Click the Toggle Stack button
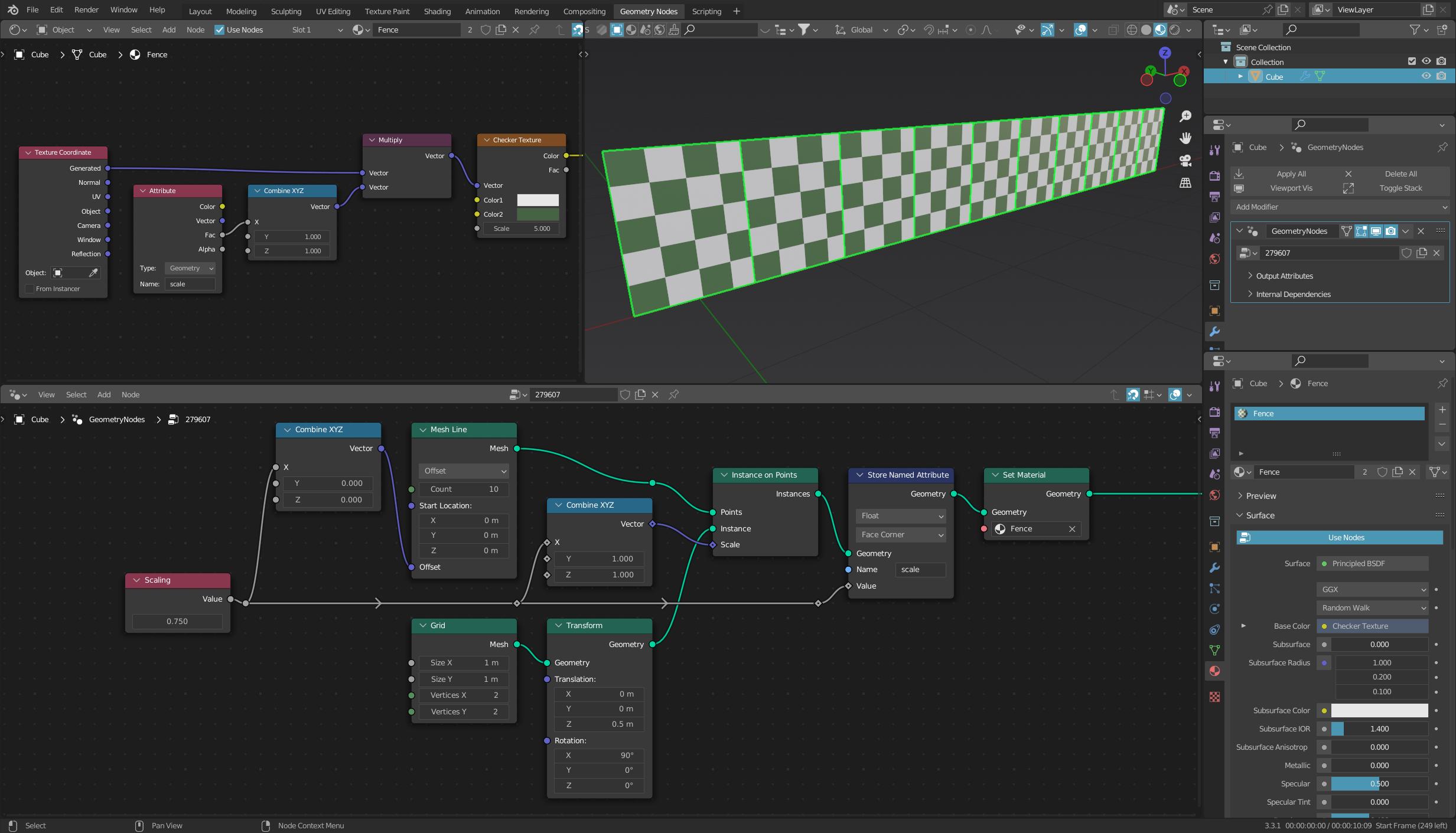The width and height of the screenshot is (1456, 833). 1400,188
